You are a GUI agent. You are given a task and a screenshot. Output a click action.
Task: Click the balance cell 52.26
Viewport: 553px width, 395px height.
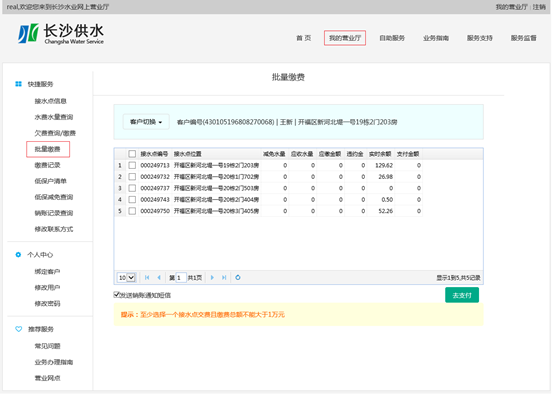coord(385,211)
